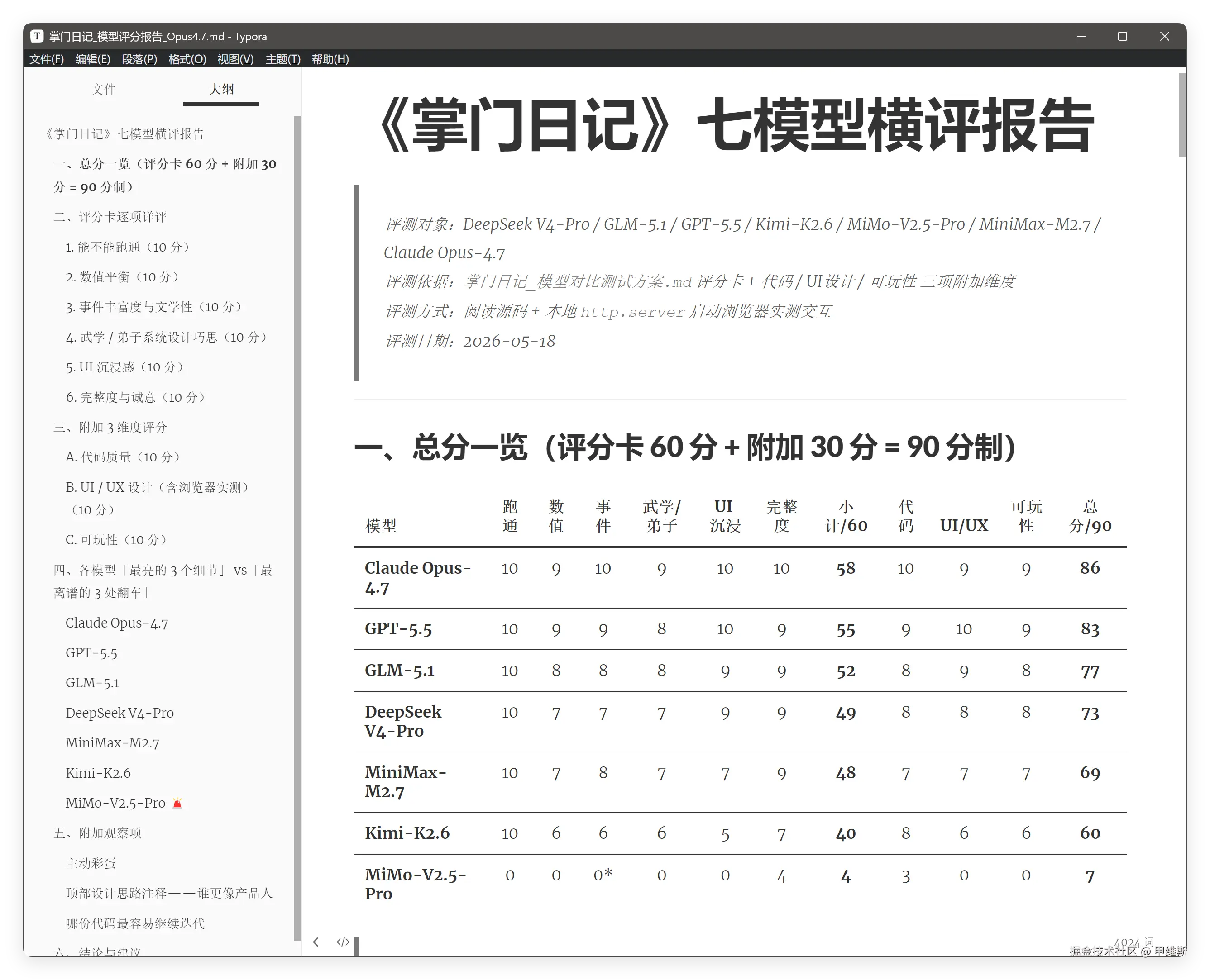
Task: Collapse sidebar with the left arrow icon
Action: 316,942
